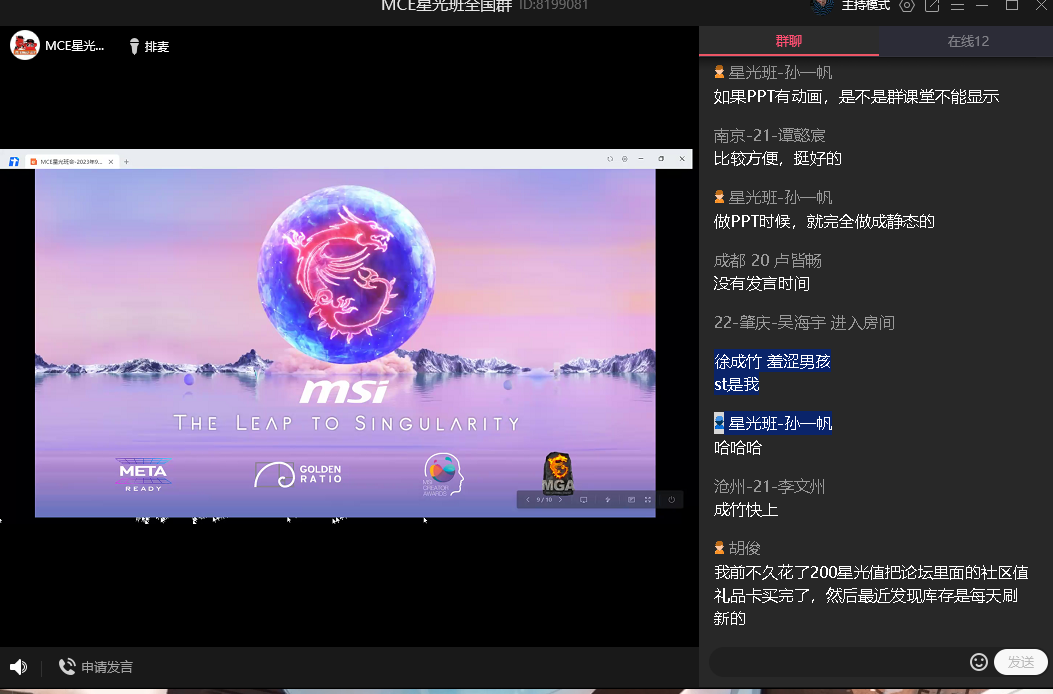Select the MCE星光班会 document tab
Screen dimensions: 1053x694
(x=71, y=161)
